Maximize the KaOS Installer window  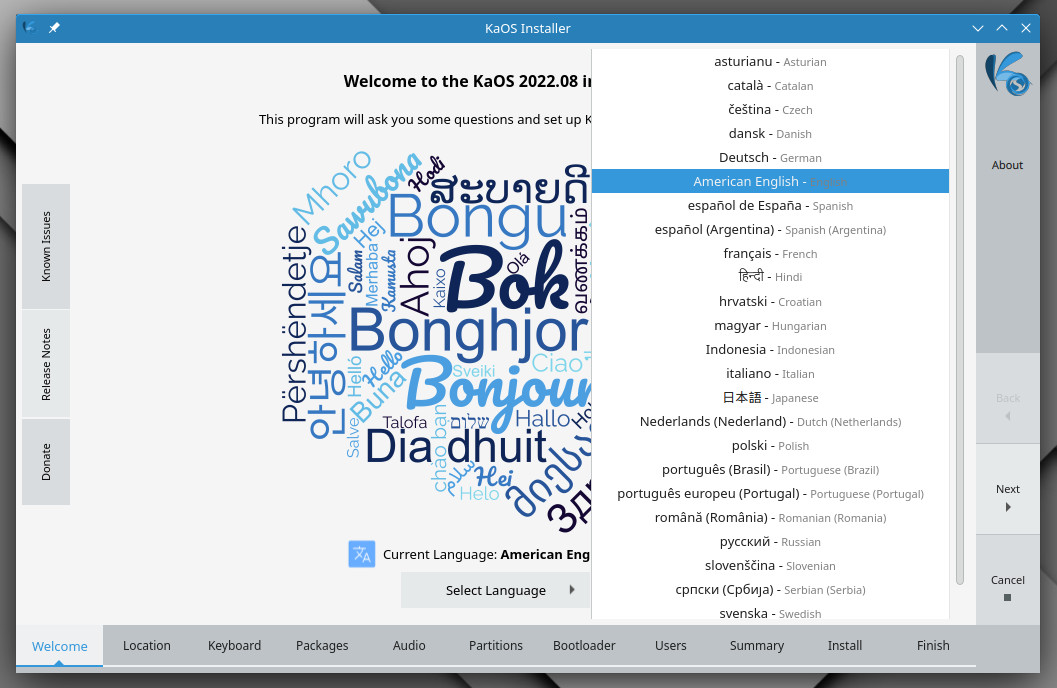[1002, 28]
